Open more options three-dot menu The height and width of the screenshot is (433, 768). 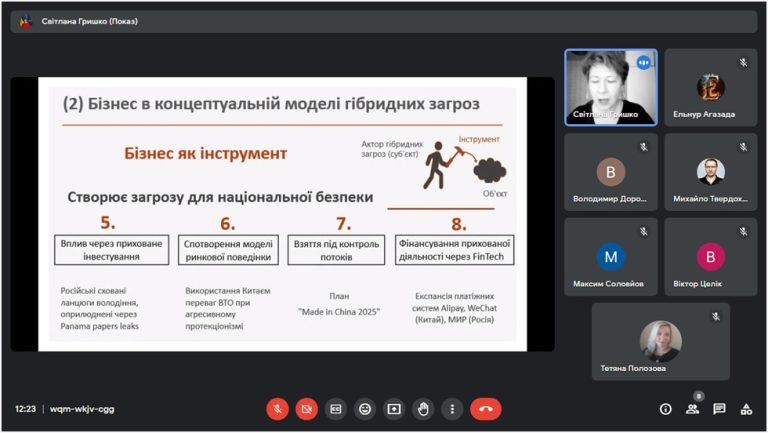point(452,409)
